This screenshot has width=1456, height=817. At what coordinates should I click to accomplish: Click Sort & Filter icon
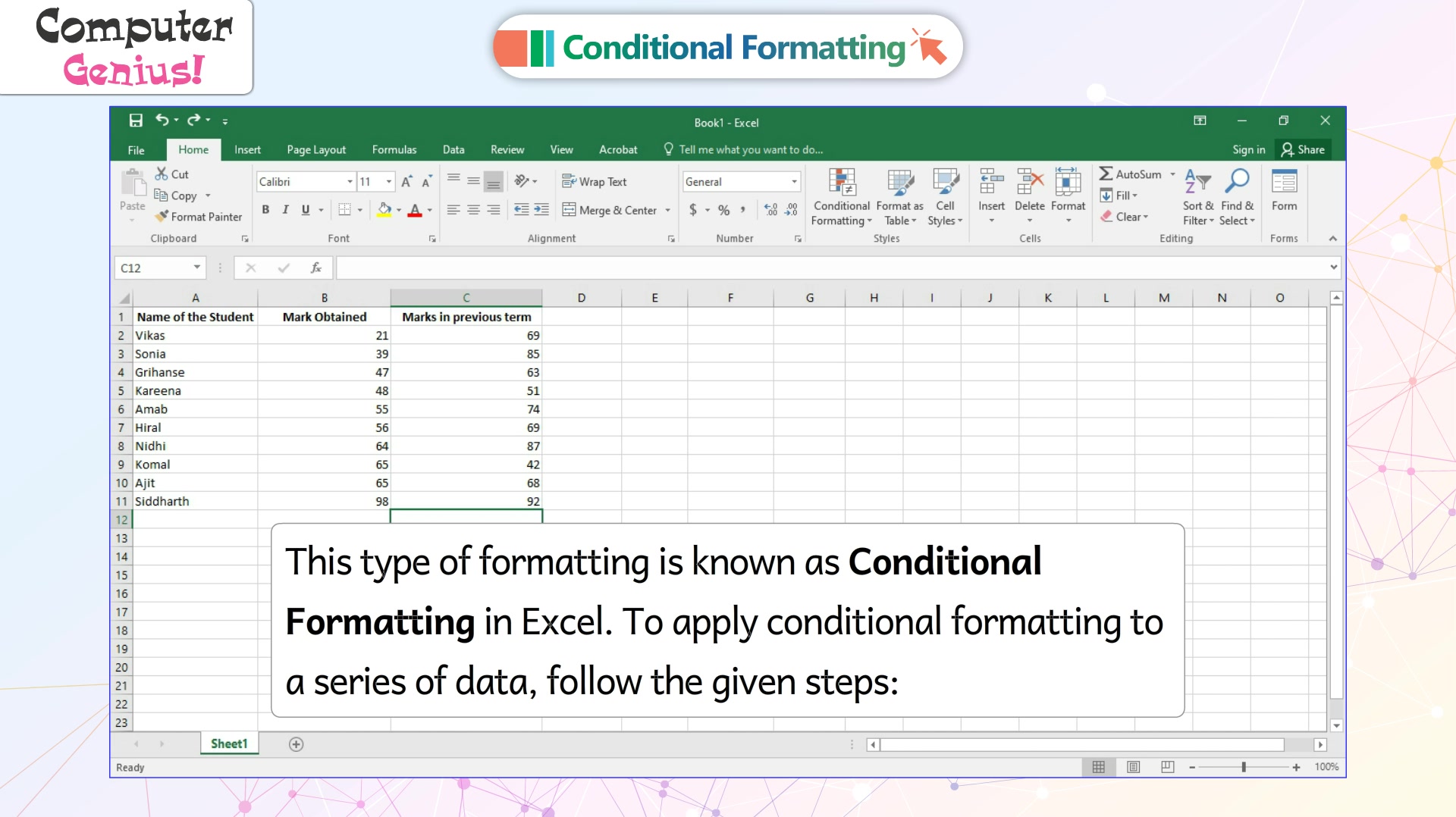1198,182
